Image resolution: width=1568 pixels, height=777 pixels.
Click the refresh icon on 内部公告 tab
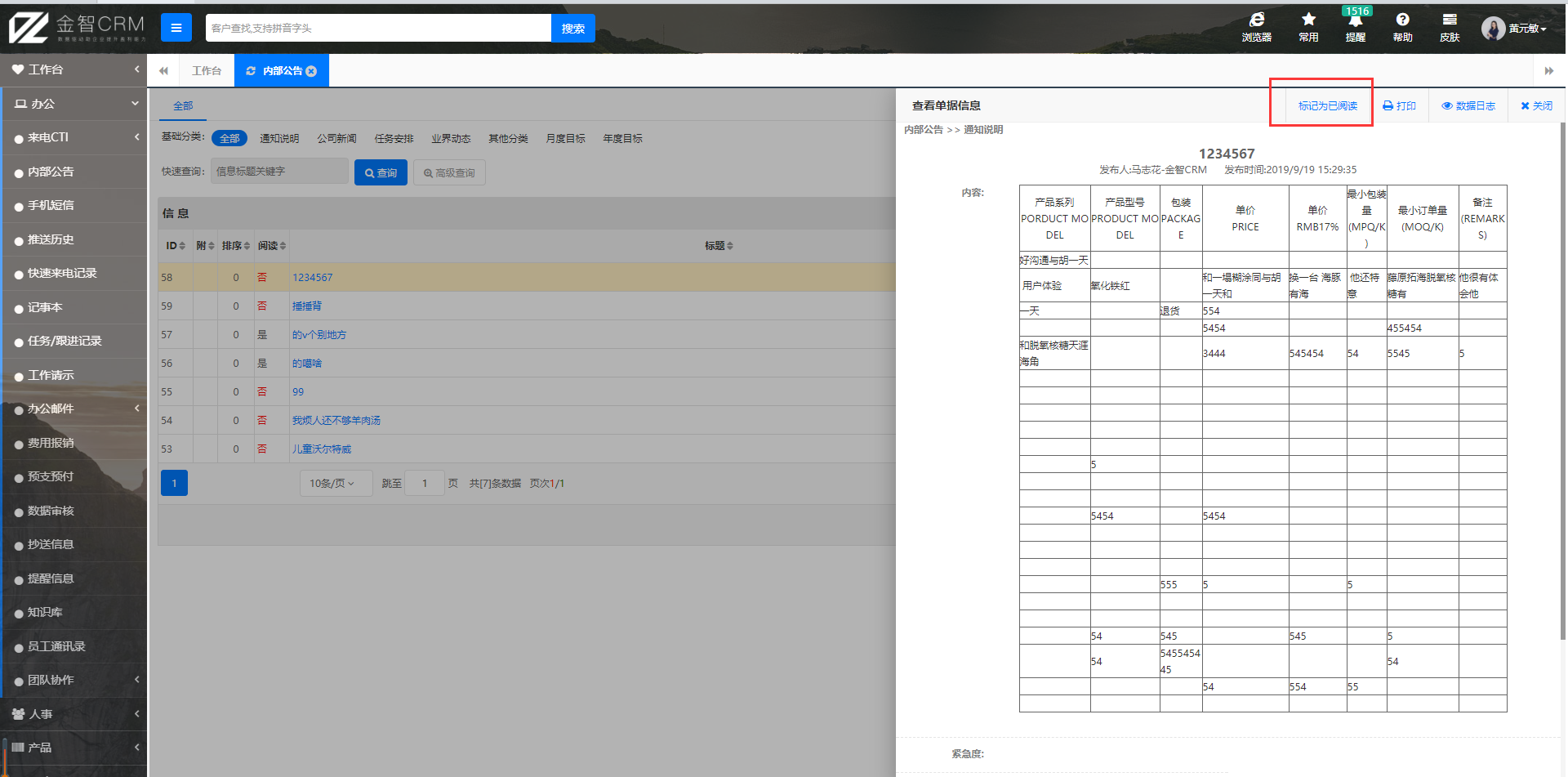[251, 71]
